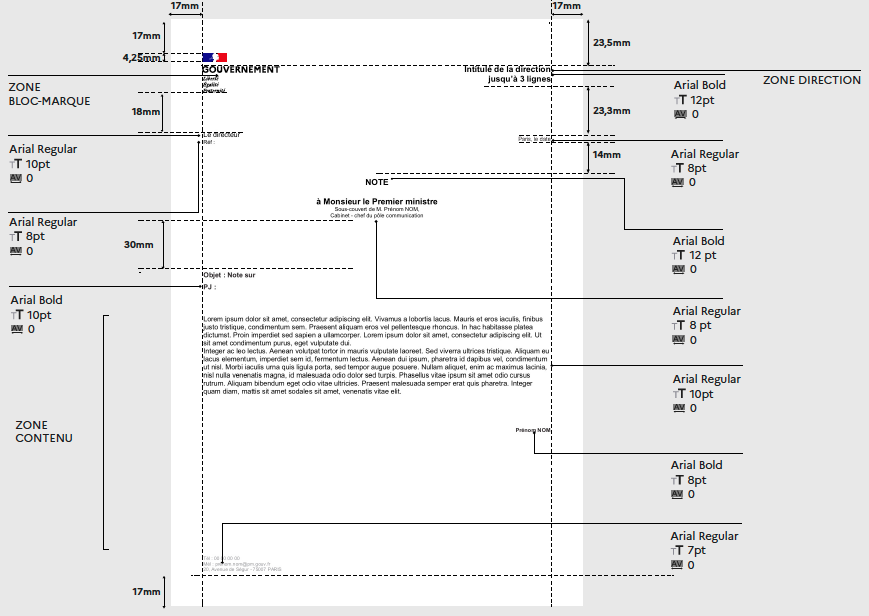The width and height of the screenshot is (869, 616).
Task: Click 'à Monsieur le Premier ministre' line
Action: 377,201
